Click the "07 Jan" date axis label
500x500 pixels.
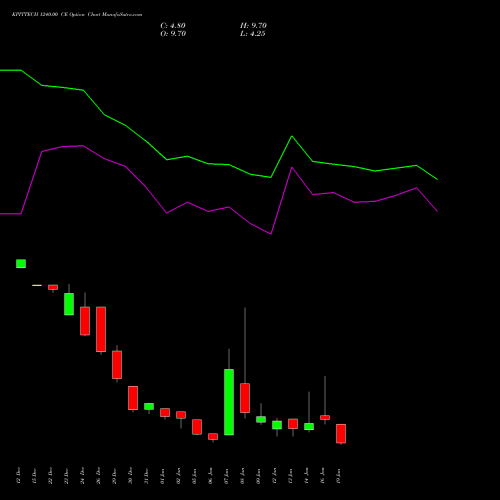coord(227,476)
